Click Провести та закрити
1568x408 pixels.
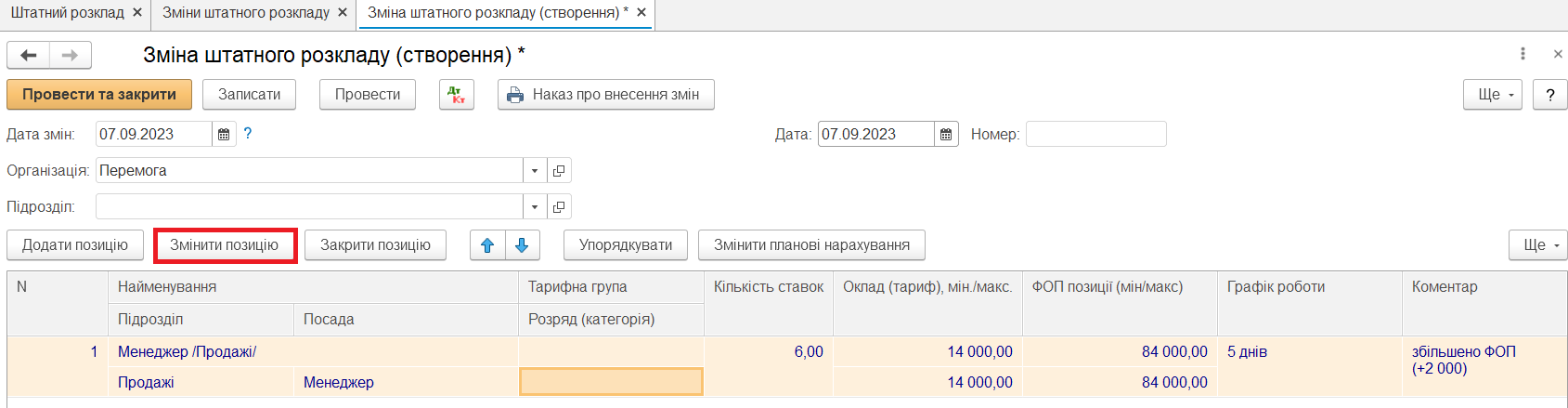tap(99, 95)
